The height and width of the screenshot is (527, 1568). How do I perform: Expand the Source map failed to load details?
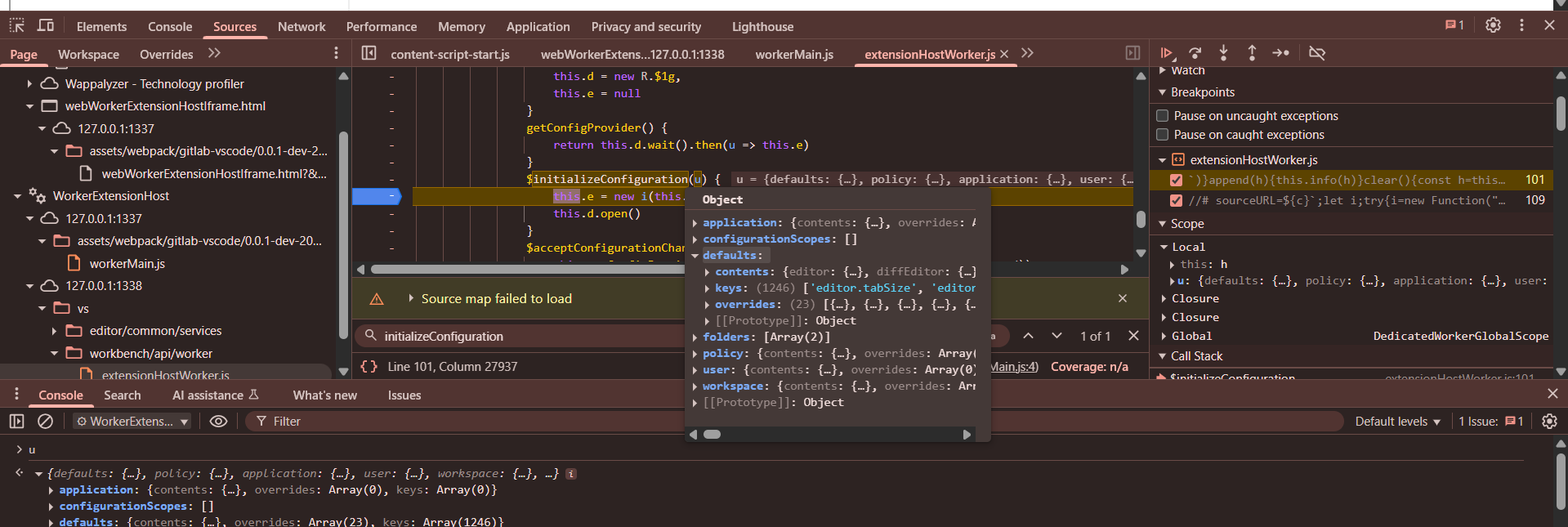click(x=411, y=298)
